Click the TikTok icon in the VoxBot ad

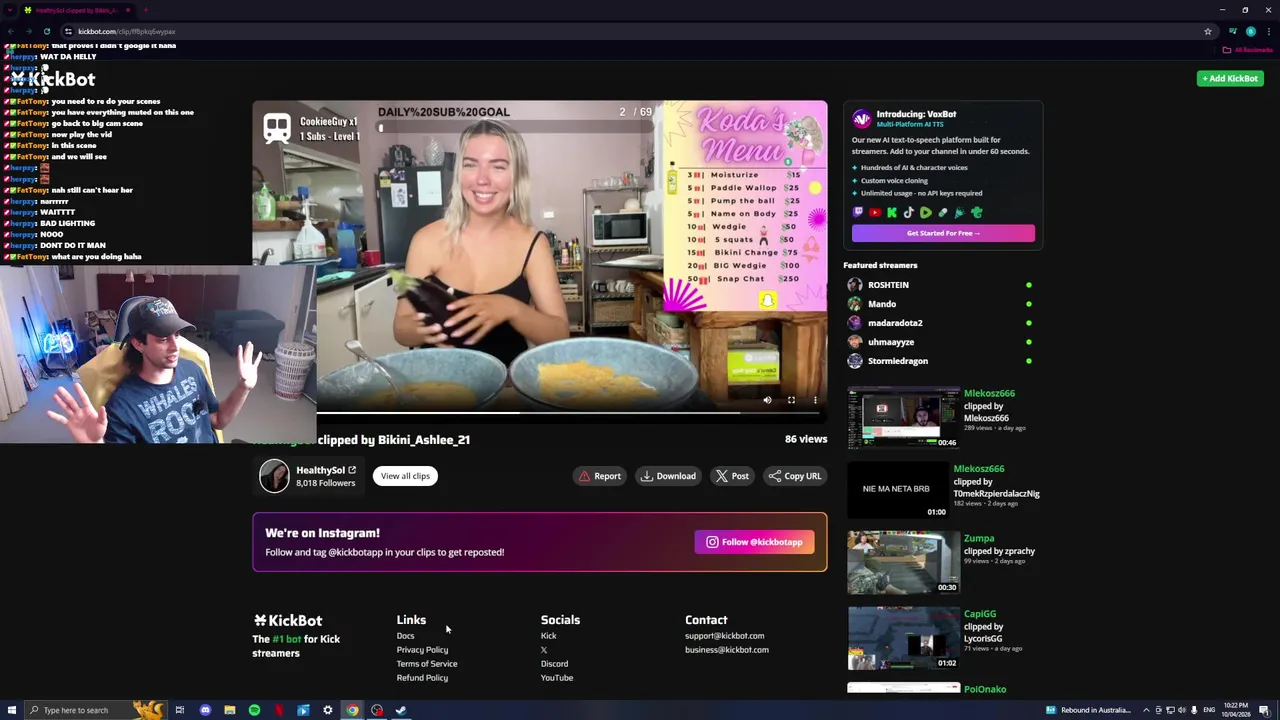tap(909, 212)
